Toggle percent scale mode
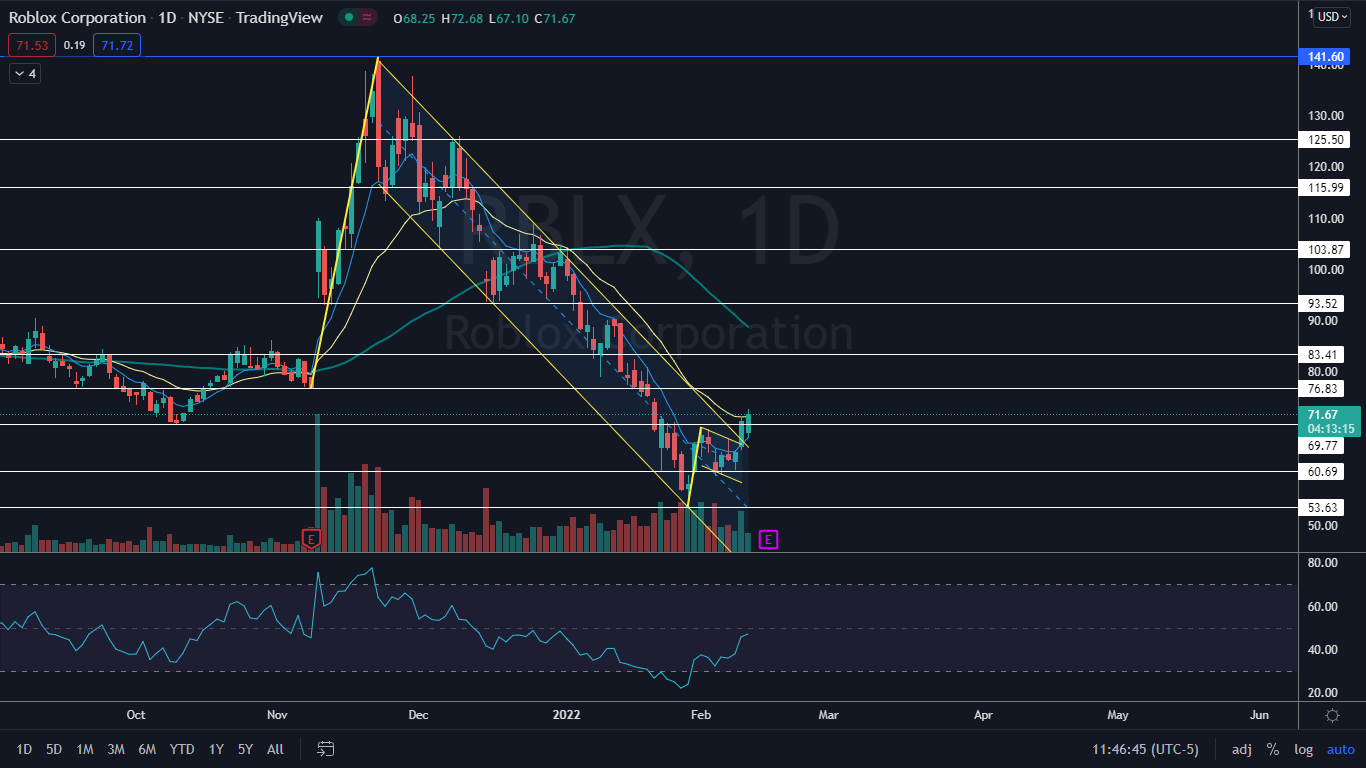 point(1273,749)
